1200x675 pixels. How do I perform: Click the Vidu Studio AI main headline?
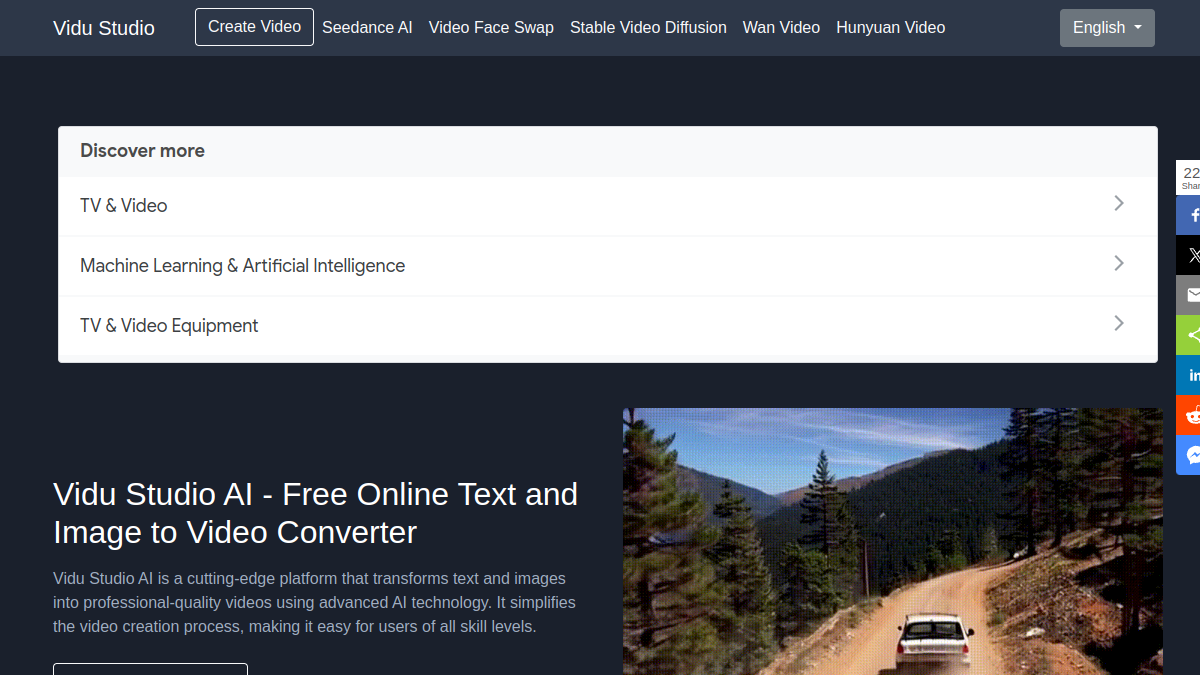(316, 513)
